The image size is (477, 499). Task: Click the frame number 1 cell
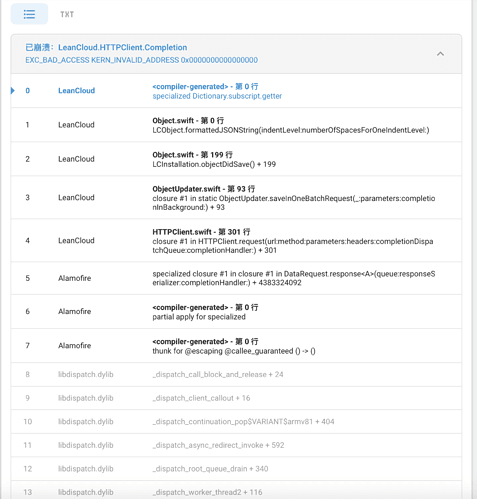[x=27, y=125]
